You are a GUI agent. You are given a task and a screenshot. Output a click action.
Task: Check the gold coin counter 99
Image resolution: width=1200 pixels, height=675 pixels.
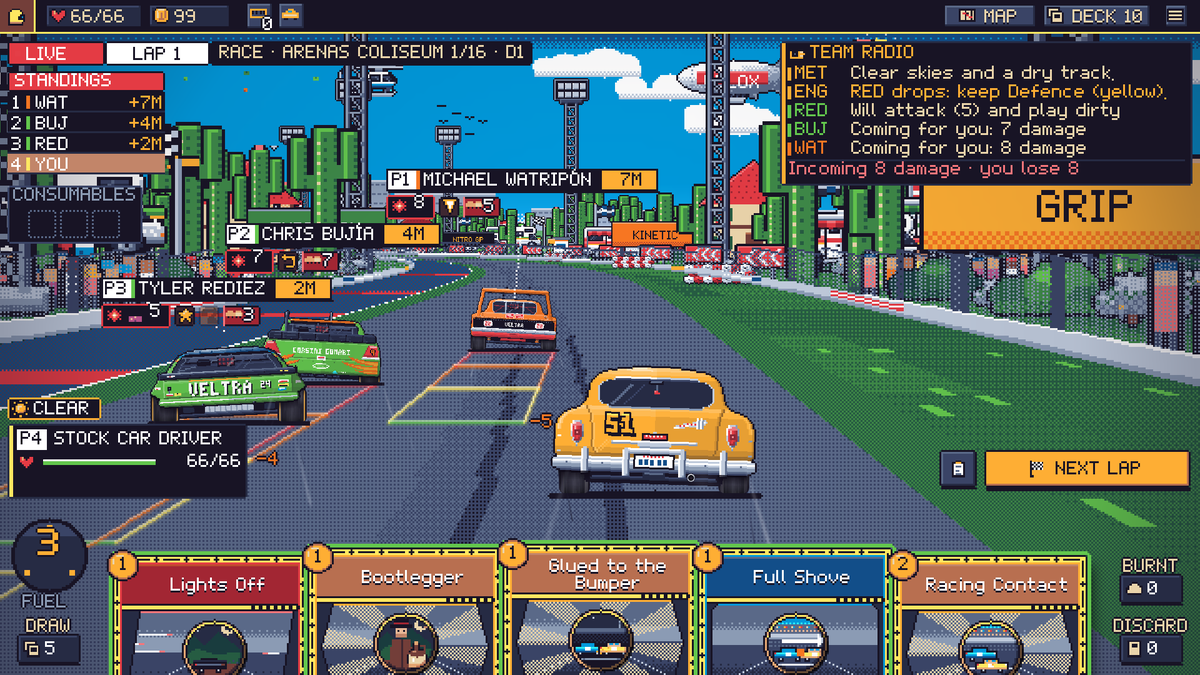pos(188,16)
